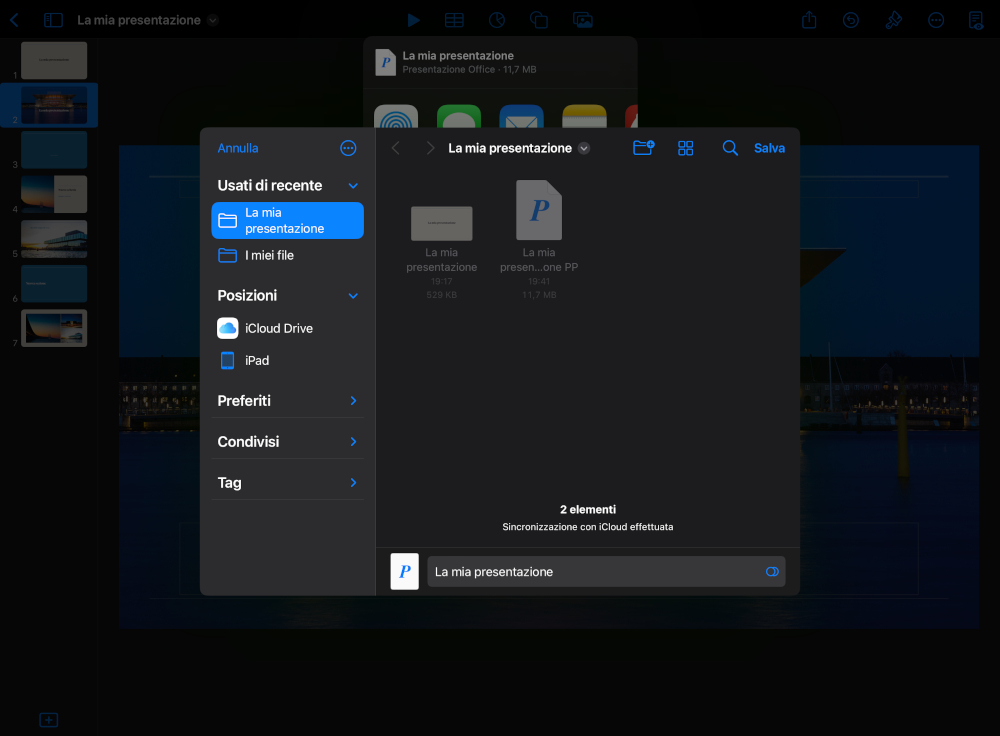1000x736 pixels.
Task: Open the folder title dropdown in the dialog
Action: tap(584, 148)
